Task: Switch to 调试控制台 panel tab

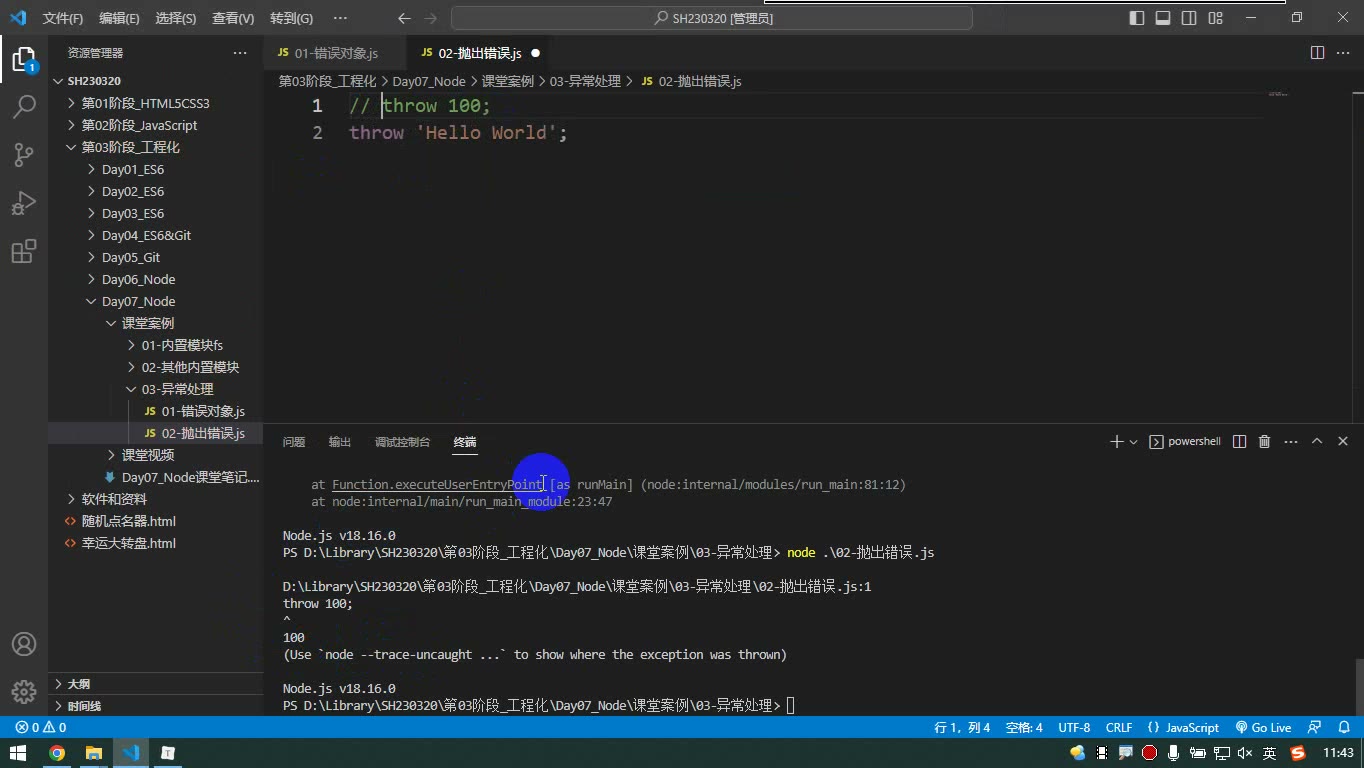Action: [402, 441]
